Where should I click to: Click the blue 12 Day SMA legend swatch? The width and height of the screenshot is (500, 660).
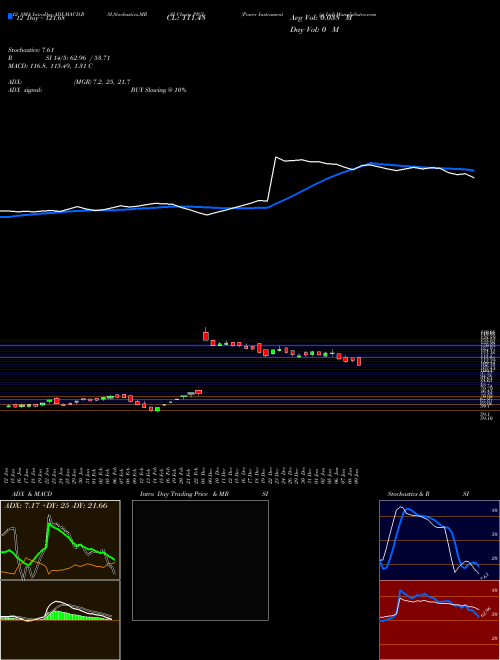coord(10,17)
